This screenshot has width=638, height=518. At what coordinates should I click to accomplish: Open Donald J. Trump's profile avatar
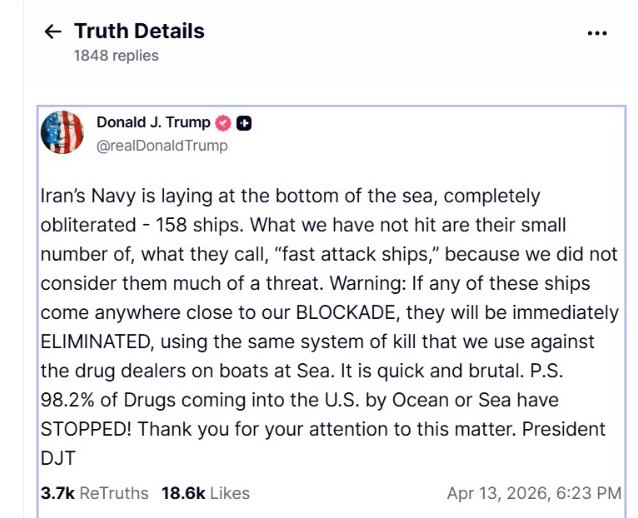[62, 132]
